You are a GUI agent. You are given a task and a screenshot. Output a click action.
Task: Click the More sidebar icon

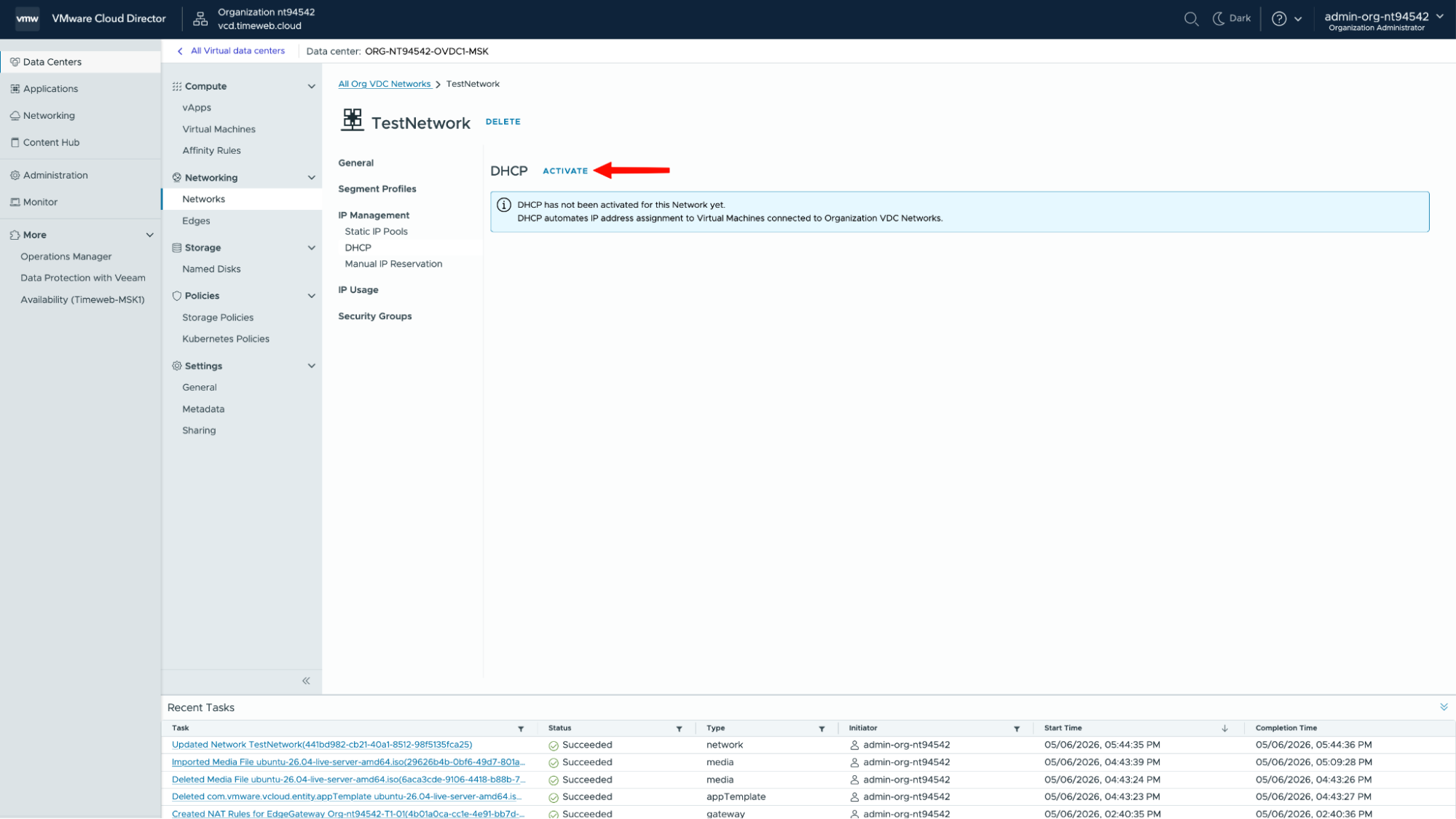15,235
